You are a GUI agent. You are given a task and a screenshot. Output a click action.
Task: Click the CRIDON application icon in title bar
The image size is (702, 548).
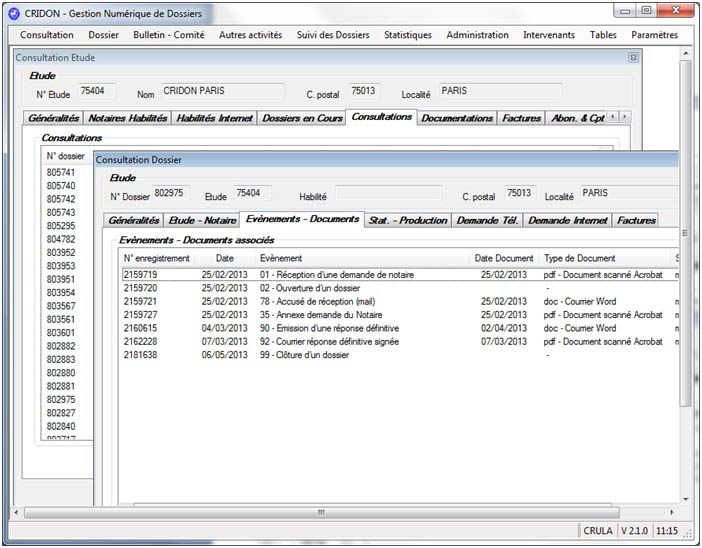[x=13, y=13]
